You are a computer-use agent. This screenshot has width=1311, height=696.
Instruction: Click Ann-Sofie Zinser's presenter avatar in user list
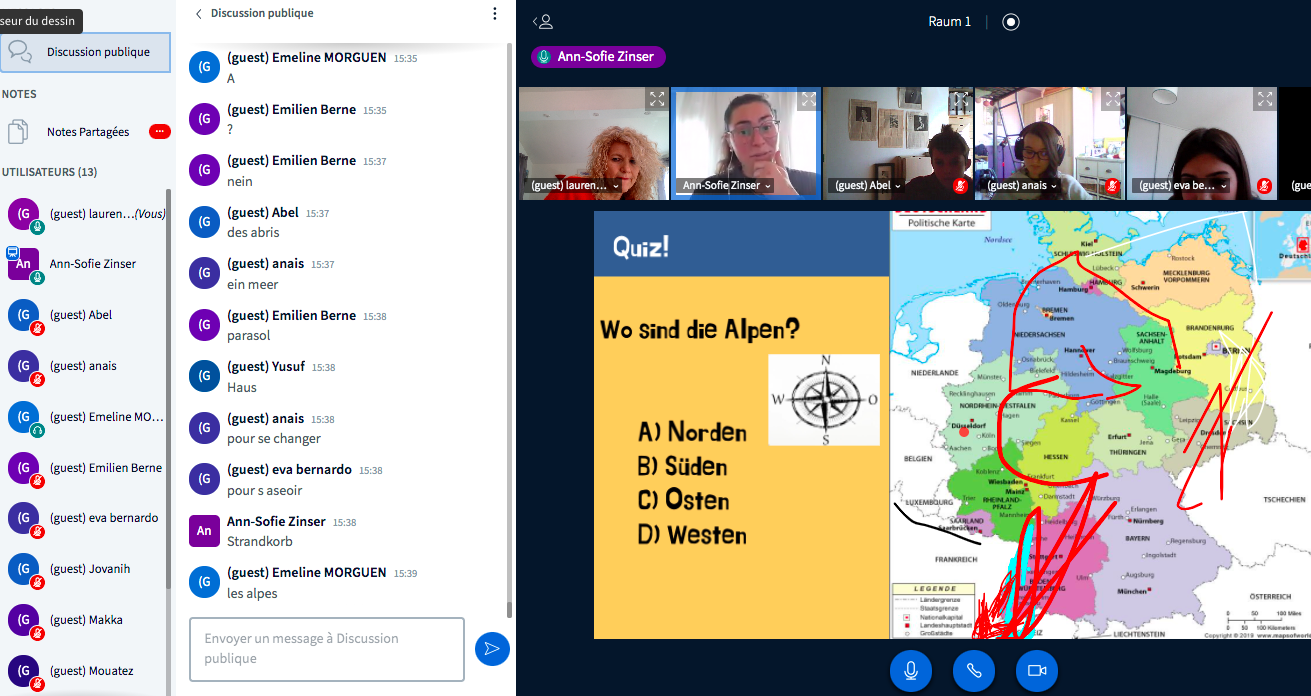pyautogui.click(x=23, y=265)
